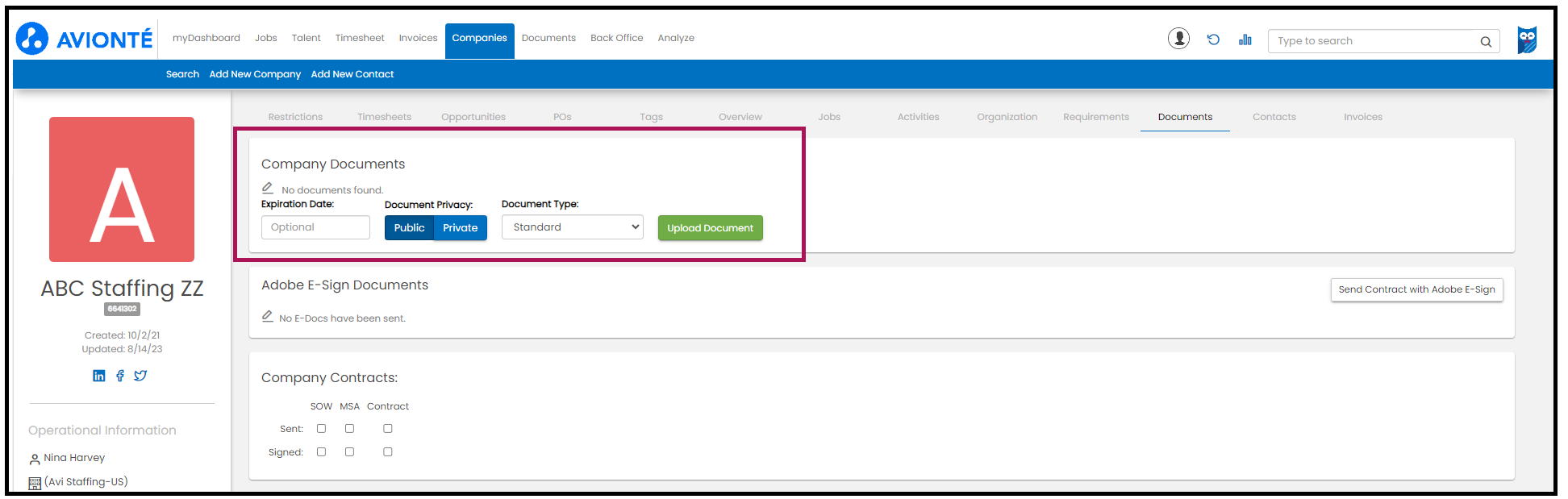This screenshot has width=1568, height=499.
Task: Open the company's LinkedIn icon
Action: (98, 376)
